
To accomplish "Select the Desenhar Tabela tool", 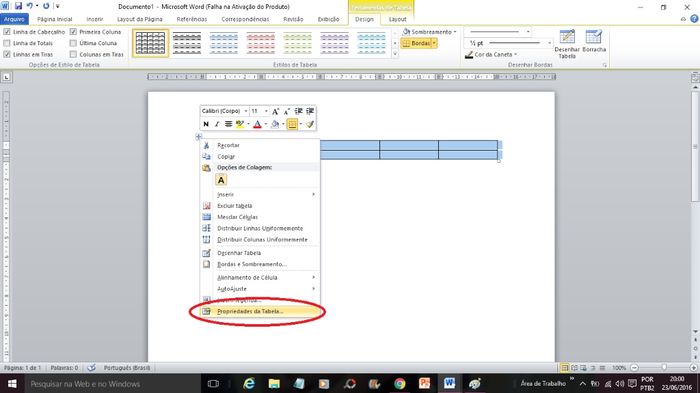I will [x=567, y=44].
